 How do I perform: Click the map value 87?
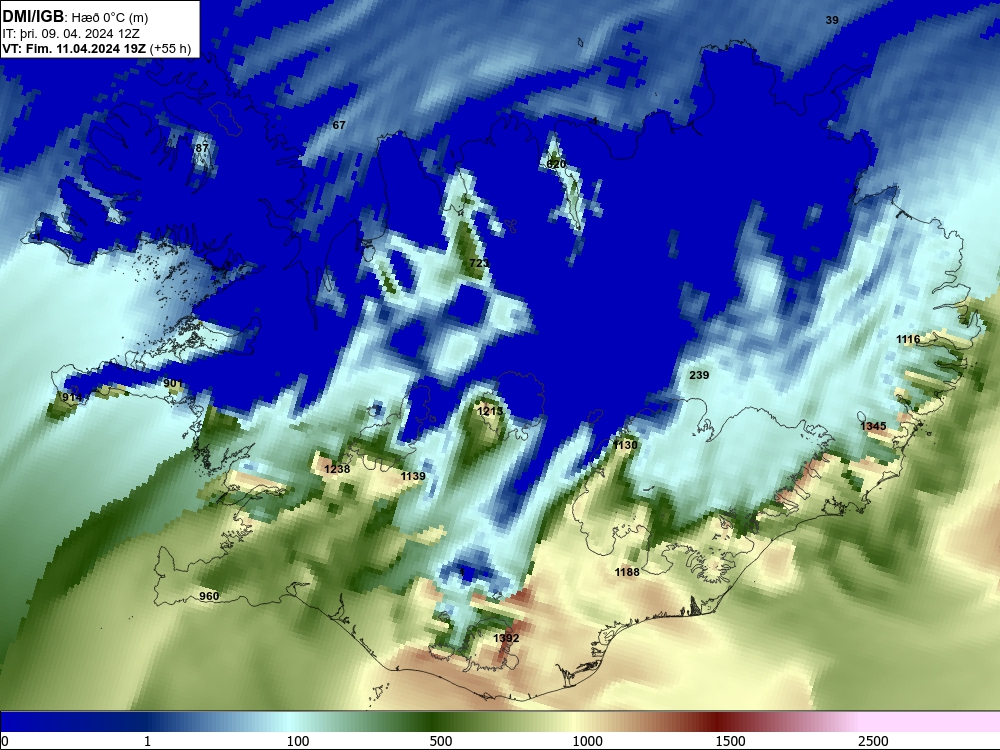pyautogui.click(x=202, y=148)
